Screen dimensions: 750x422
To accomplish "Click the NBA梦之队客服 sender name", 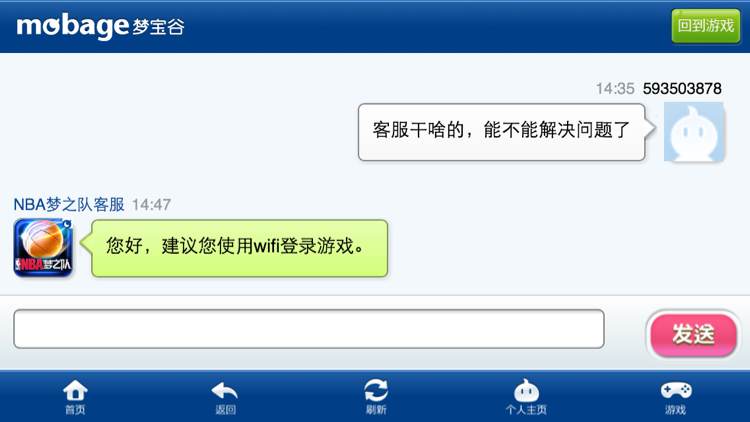I will point(69,204).
